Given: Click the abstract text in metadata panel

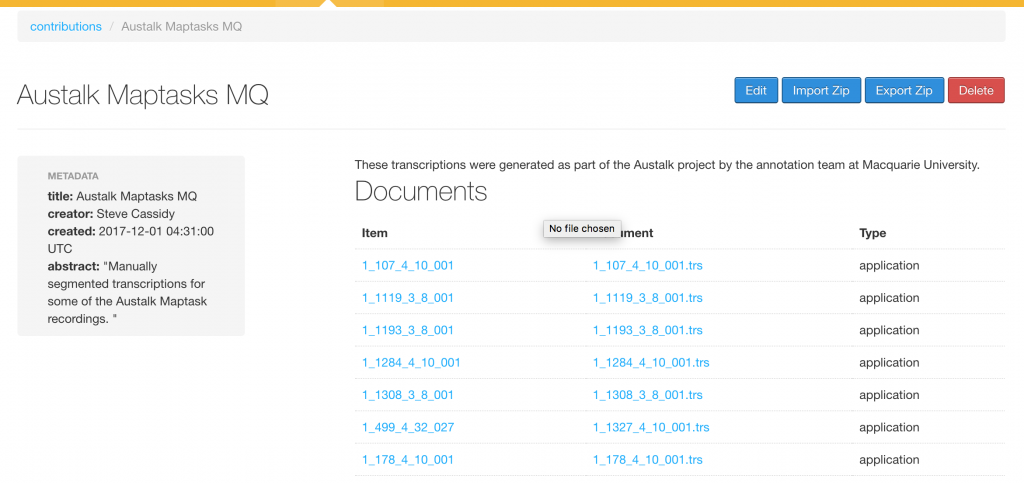Looking at the screenshot, I should pos(127,292).
